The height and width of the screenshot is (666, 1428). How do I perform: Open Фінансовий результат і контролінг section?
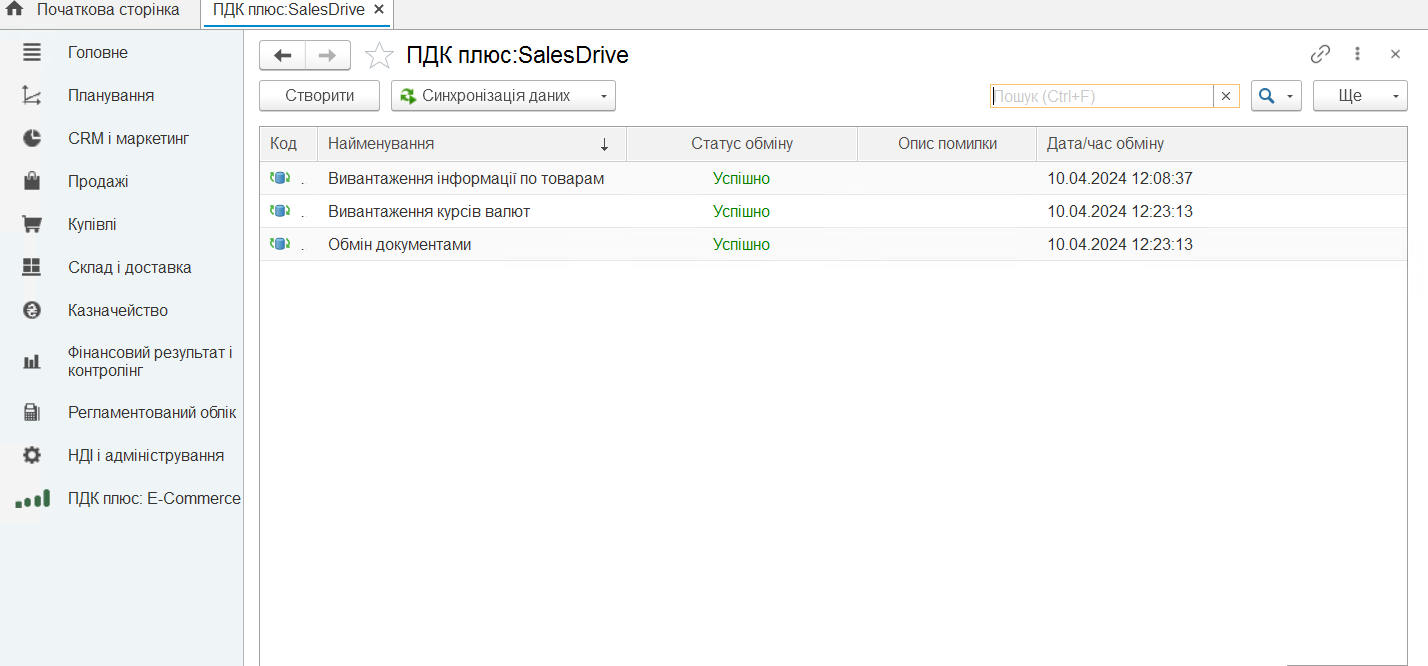pyautogui.click(x=150, y=361)
